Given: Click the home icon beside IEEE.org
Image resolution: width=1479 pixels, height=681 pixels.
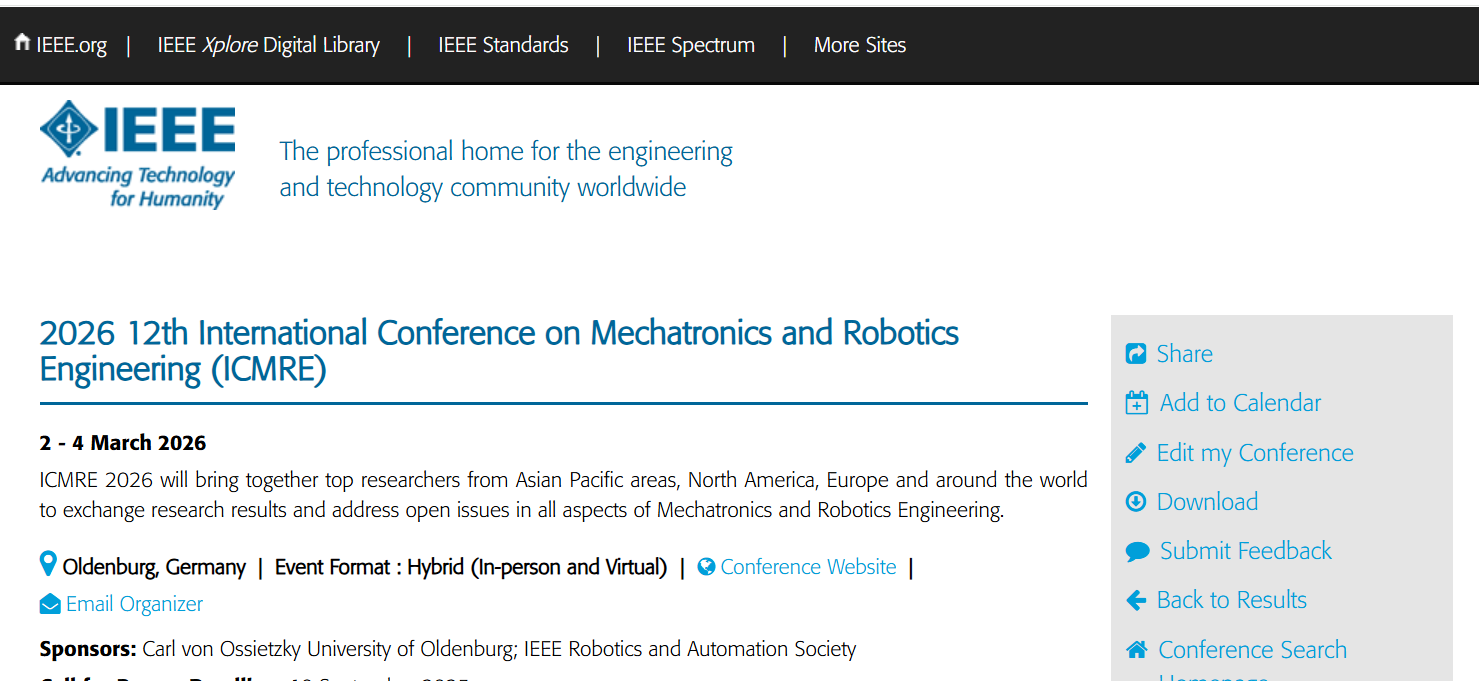Looking at the screenshot, I should [x=22, y=43].
